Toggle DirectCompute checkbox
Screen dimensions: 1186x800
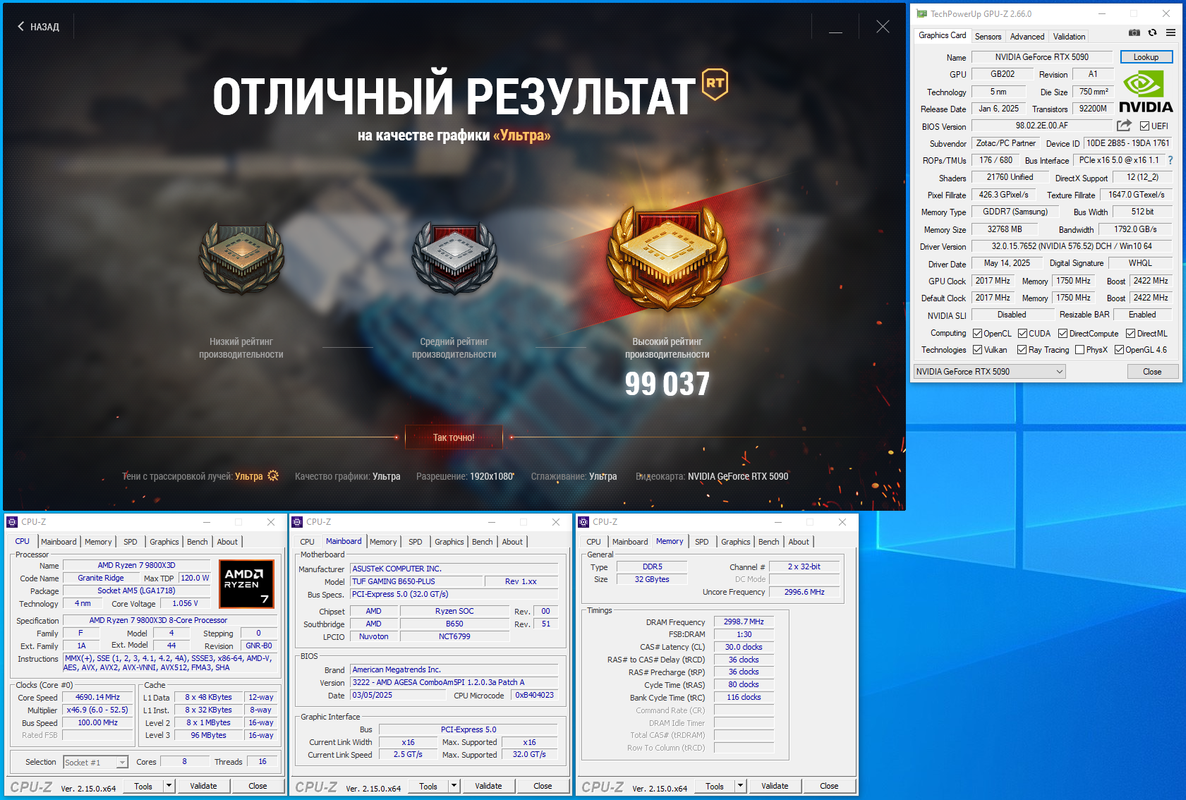point(1063,333)
